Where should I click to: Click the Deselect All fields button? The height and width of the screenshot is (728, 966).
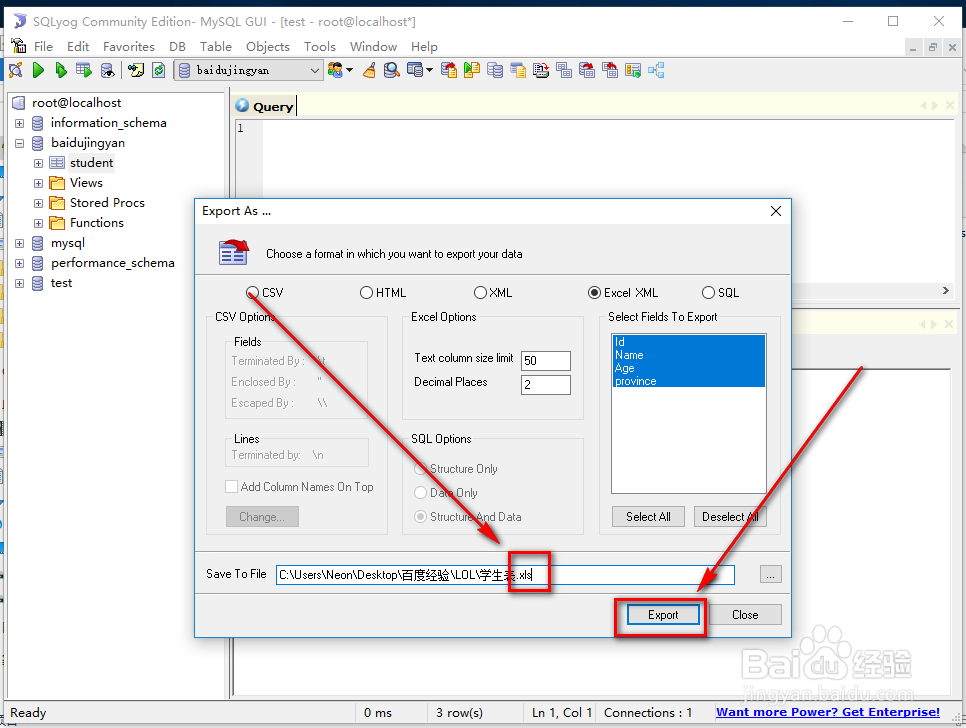coord(730,517)
